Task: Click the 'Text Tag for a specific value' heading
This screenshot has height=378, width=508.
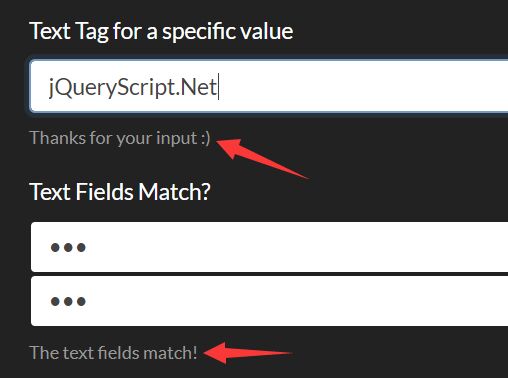Action: (161, 32)
